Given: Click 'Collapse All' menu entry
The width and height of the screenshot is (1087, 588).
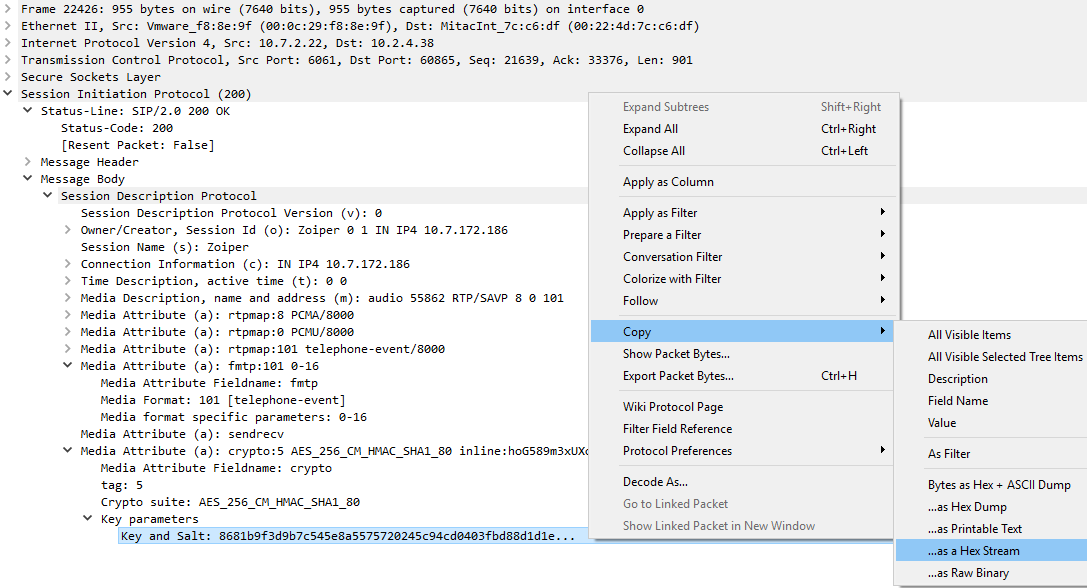Looking at the screenshot, I should [x=654, y=151].
